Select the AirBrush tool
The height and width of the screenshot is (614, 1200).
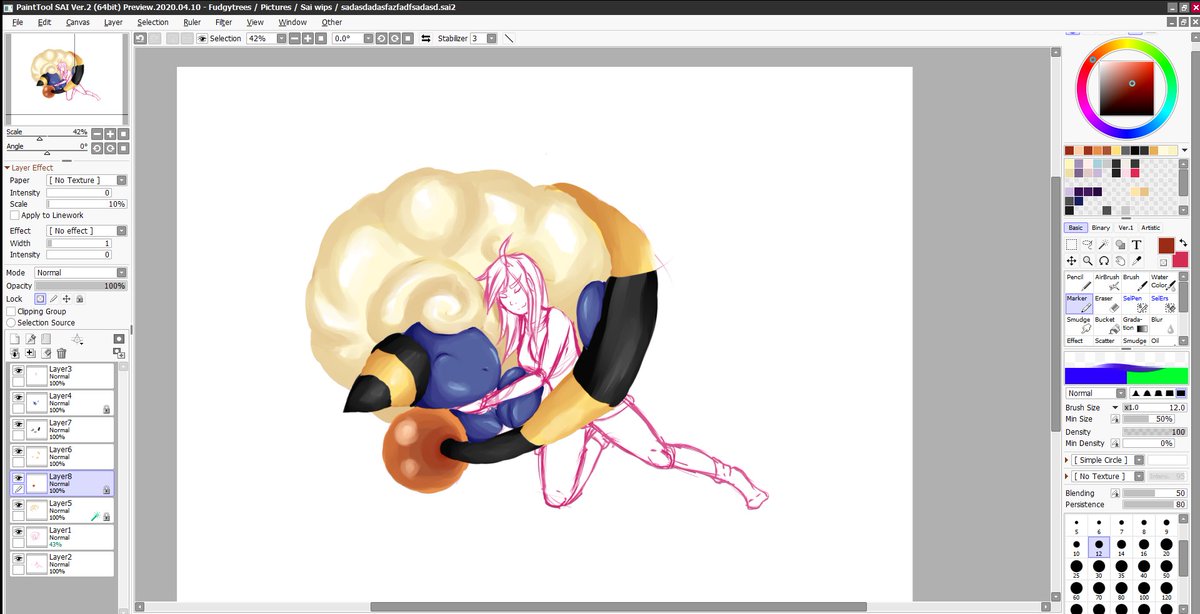1106,282
